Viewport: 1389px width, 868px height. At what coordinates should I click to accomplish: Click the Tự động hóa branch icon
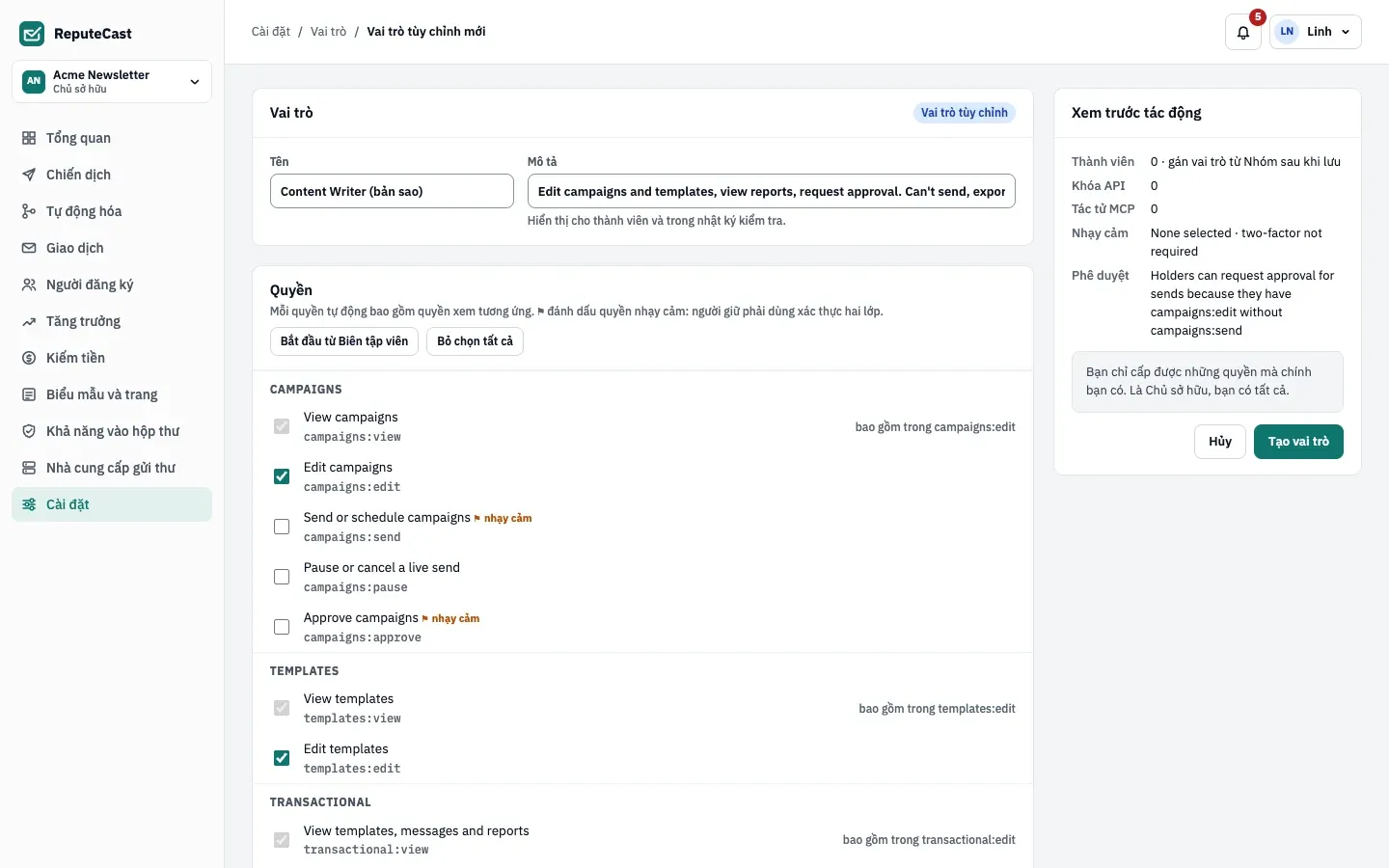click(x=29, y=211)
